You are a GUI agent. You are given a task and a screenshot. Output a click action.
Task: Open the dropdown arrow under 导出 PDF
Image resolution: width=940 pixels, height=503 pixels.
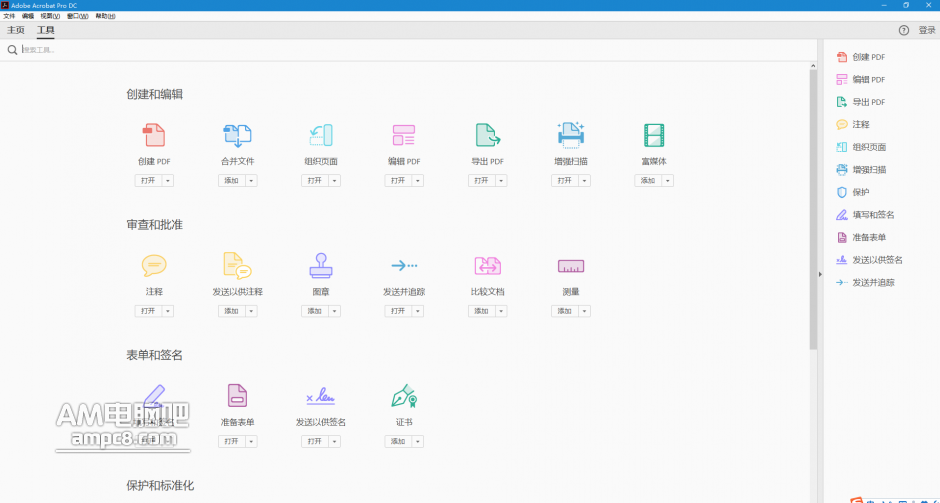click(x=501, y=180)
